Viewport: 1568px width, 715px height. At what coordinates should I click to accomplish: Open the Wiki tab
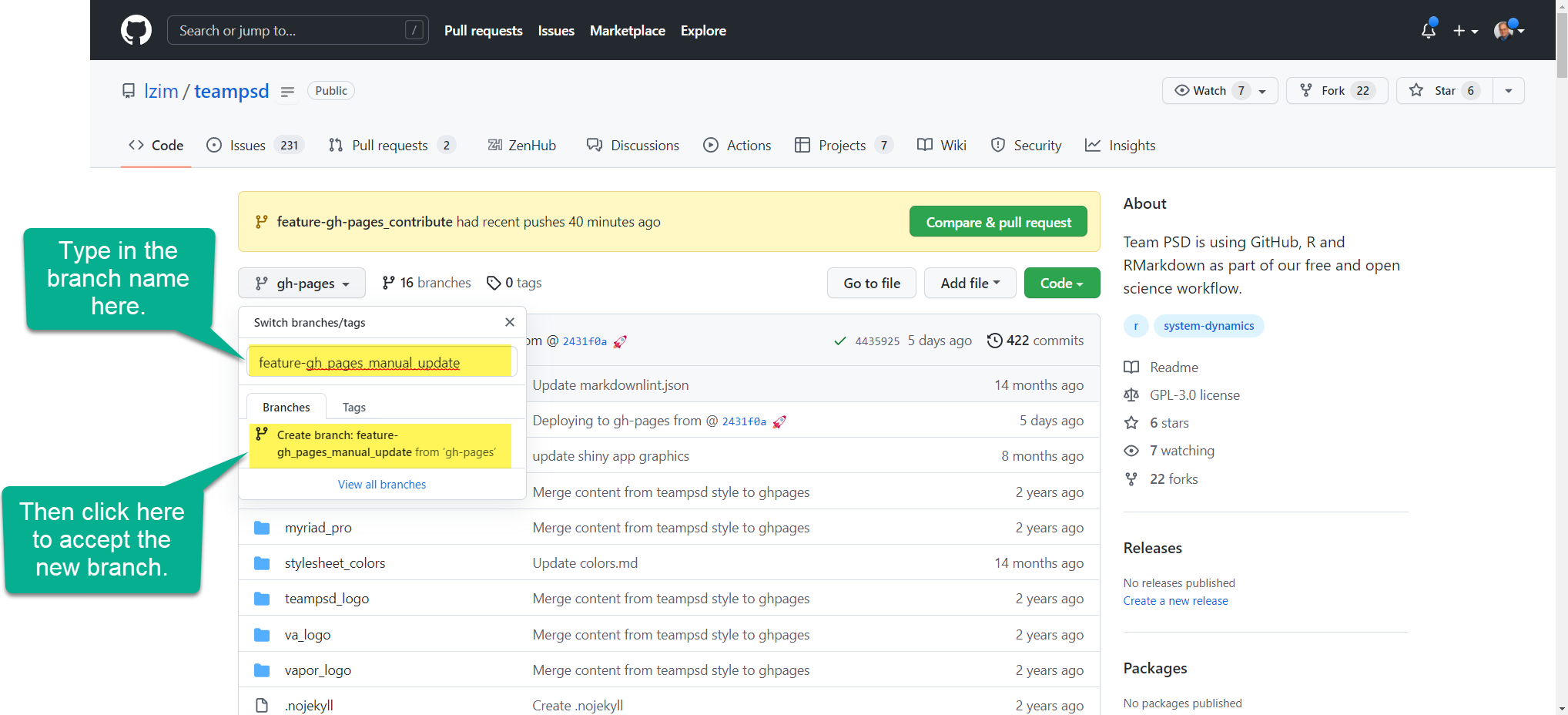pyautogui.click(x=942, y=145)
